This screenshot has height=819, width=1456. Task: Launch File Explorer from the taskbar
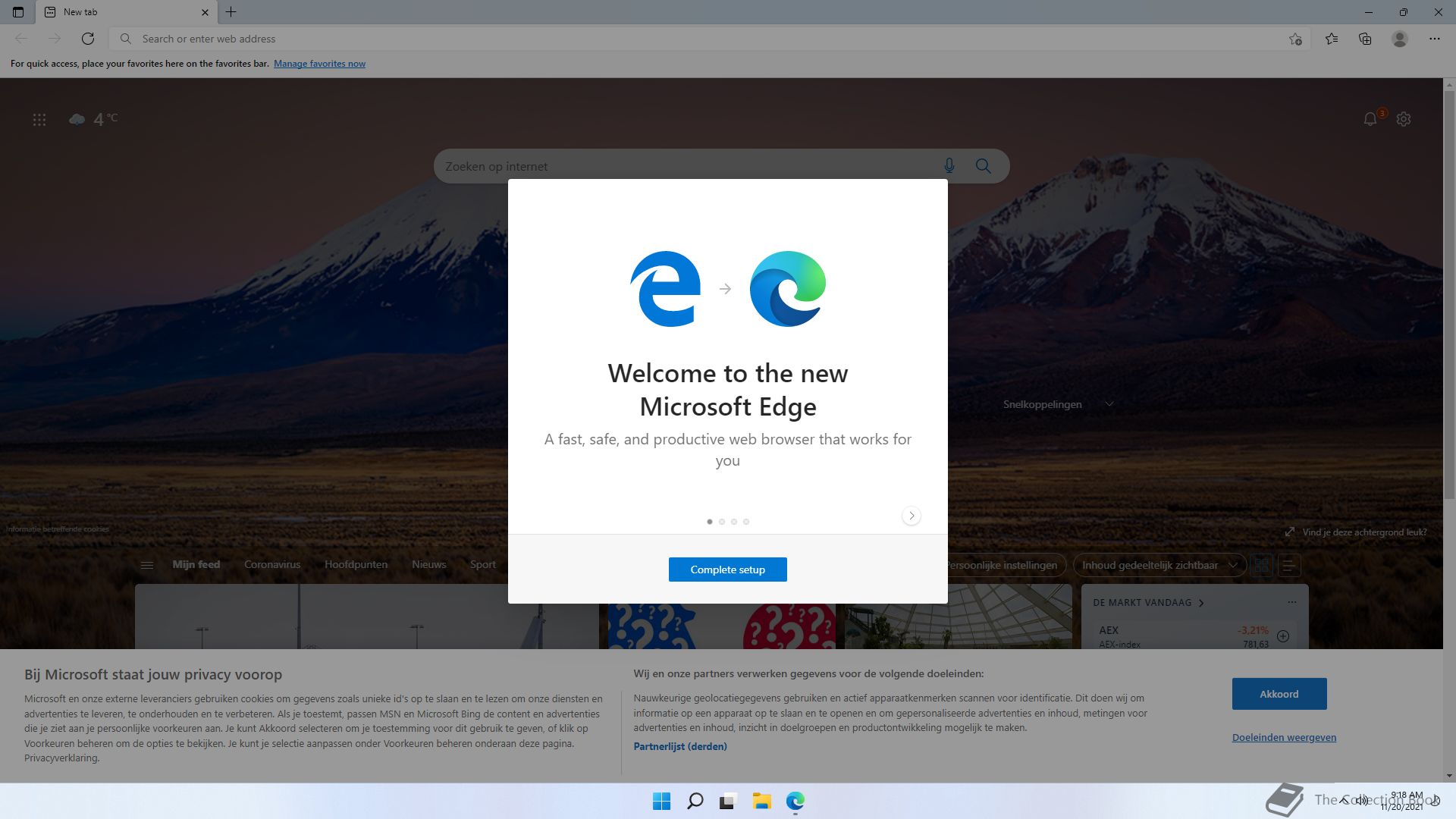(761, 801)
